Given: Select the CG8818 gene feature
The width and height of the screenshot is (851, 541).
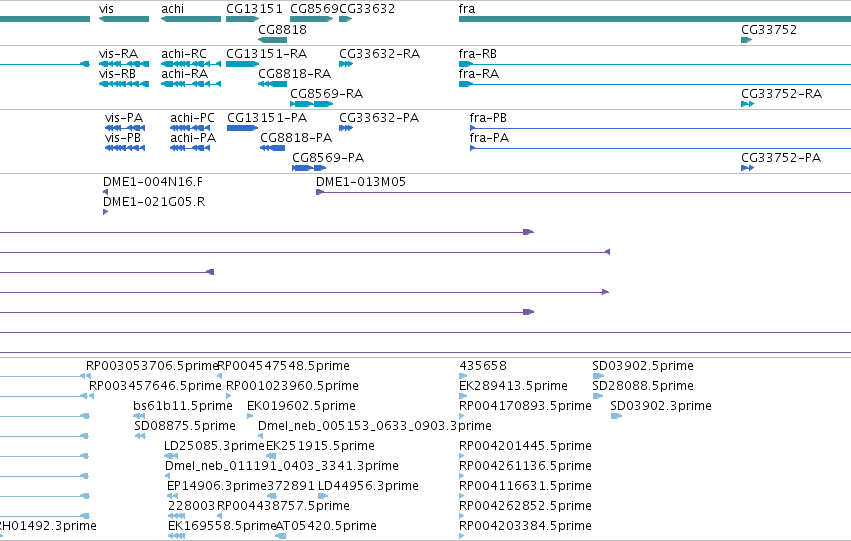Looking at the screenshot, I should tap(272, 40).
